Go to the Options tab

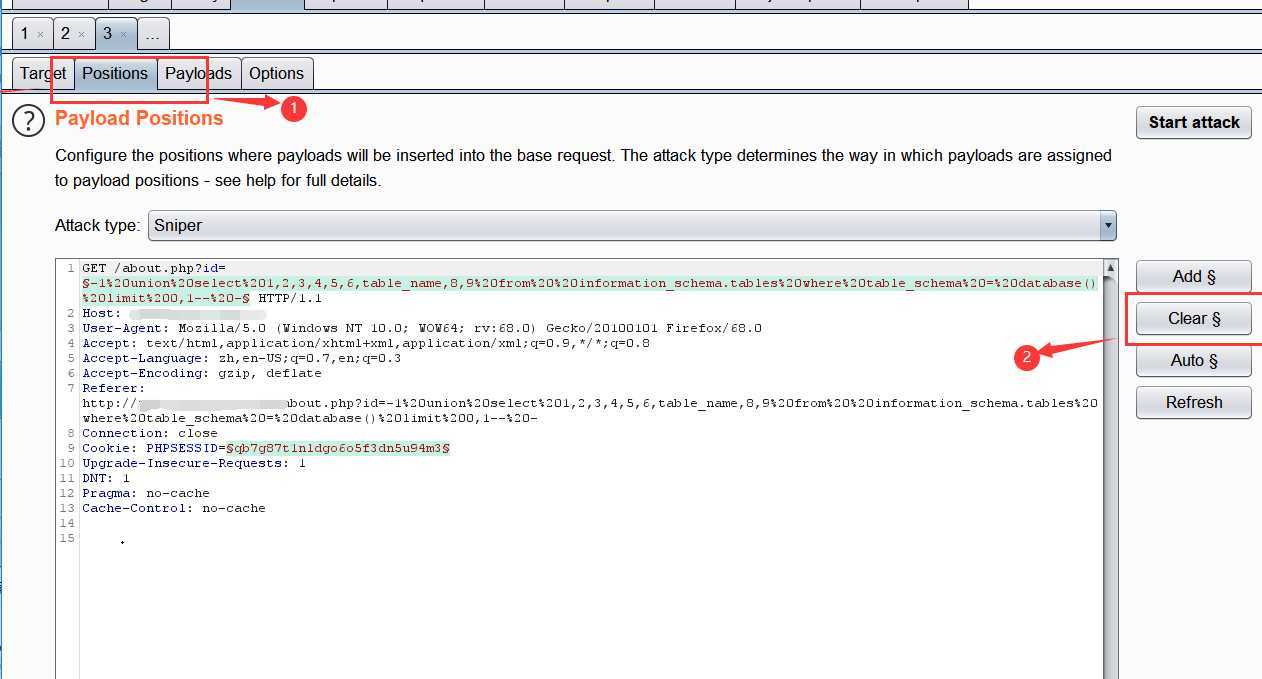click(276, 73)
